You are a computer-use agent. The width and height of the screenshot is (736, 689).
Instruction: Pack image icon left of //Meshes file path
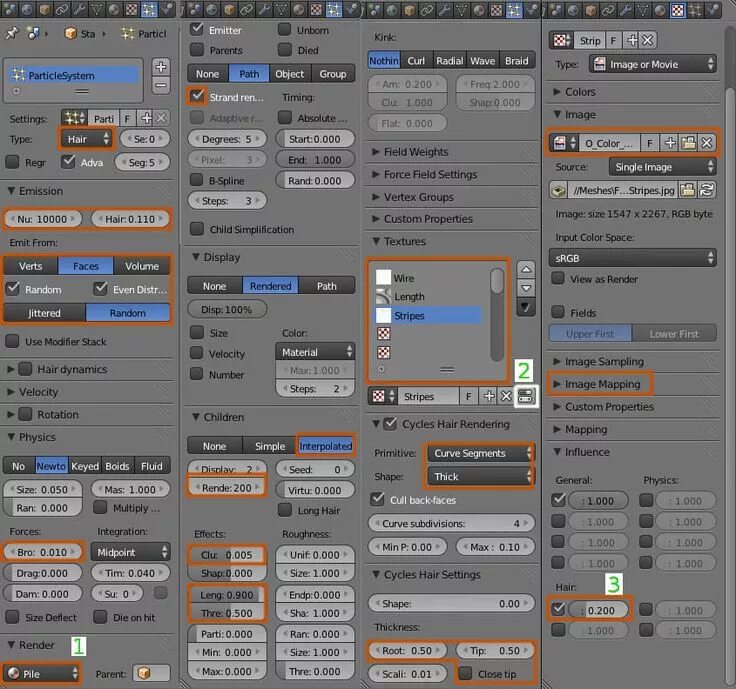[x=558, y=190]
